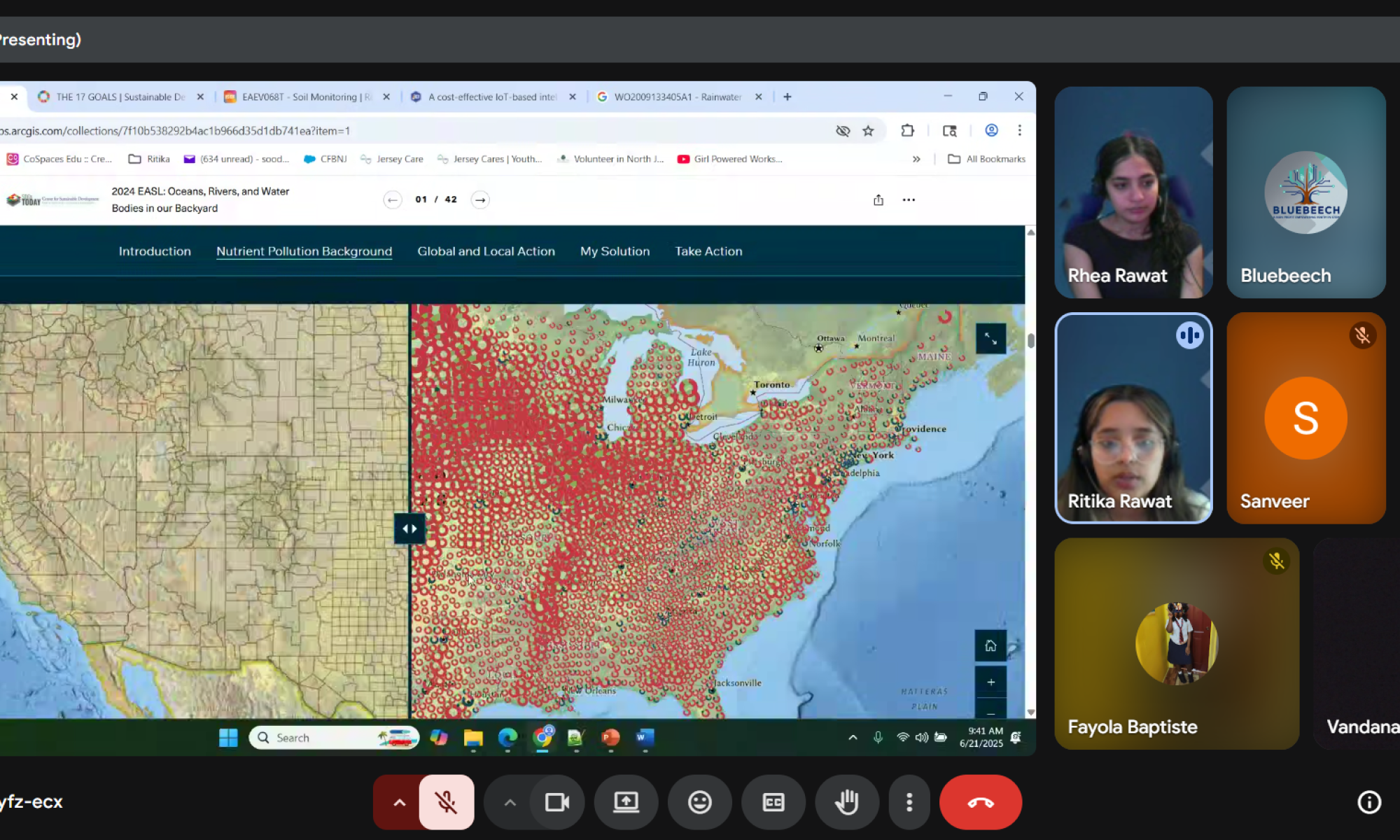Select the Rhea Rawat video tile
The image size is (1400, 840).
(1133, 192)
